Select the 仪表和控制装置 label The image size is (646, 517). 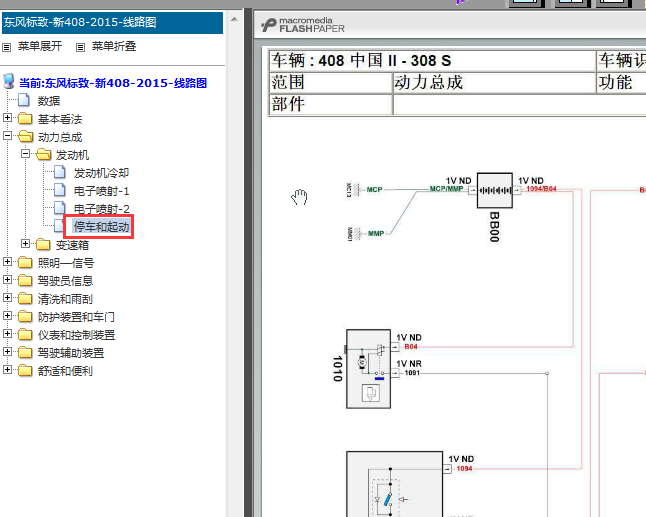(x=76, y=335)
